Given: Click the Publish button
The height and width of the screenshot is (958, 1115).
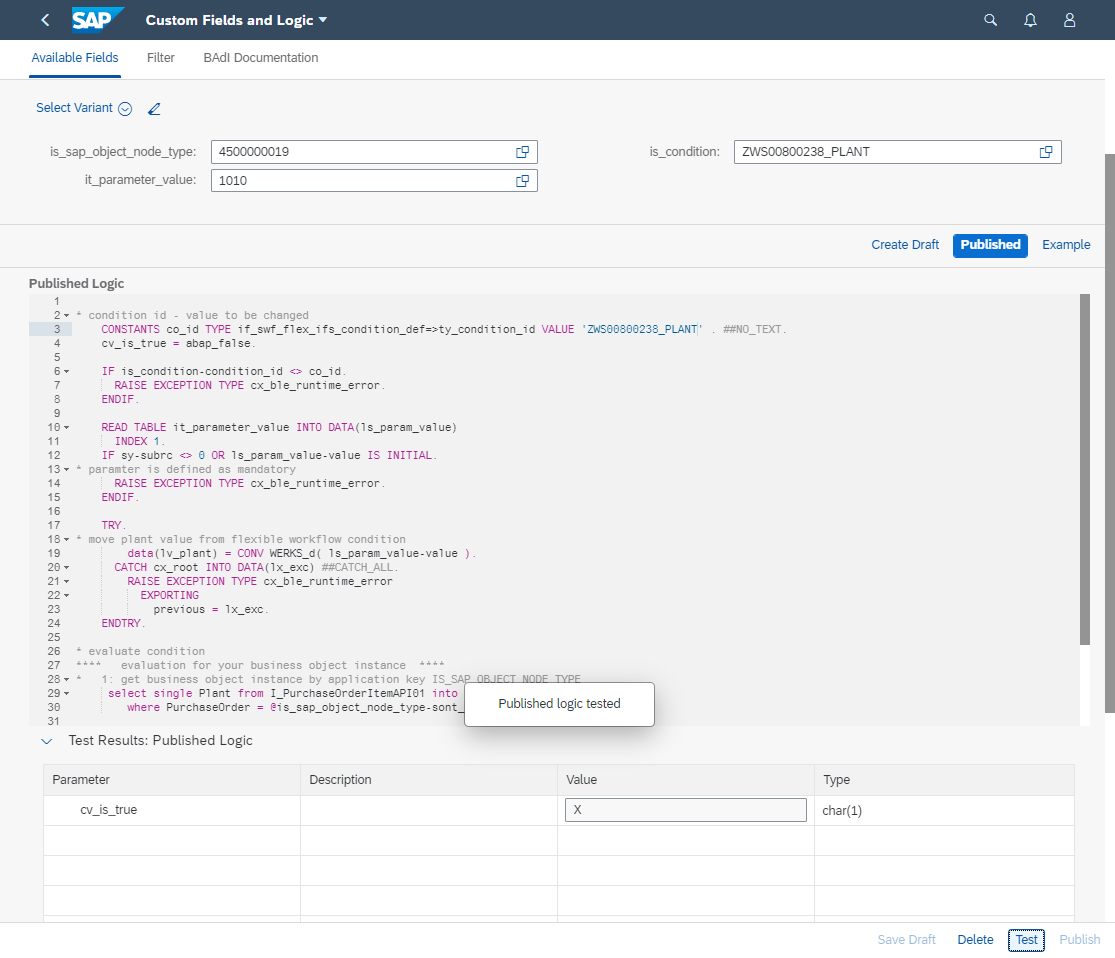Looking at the screenshot, I should point(1079,940).
